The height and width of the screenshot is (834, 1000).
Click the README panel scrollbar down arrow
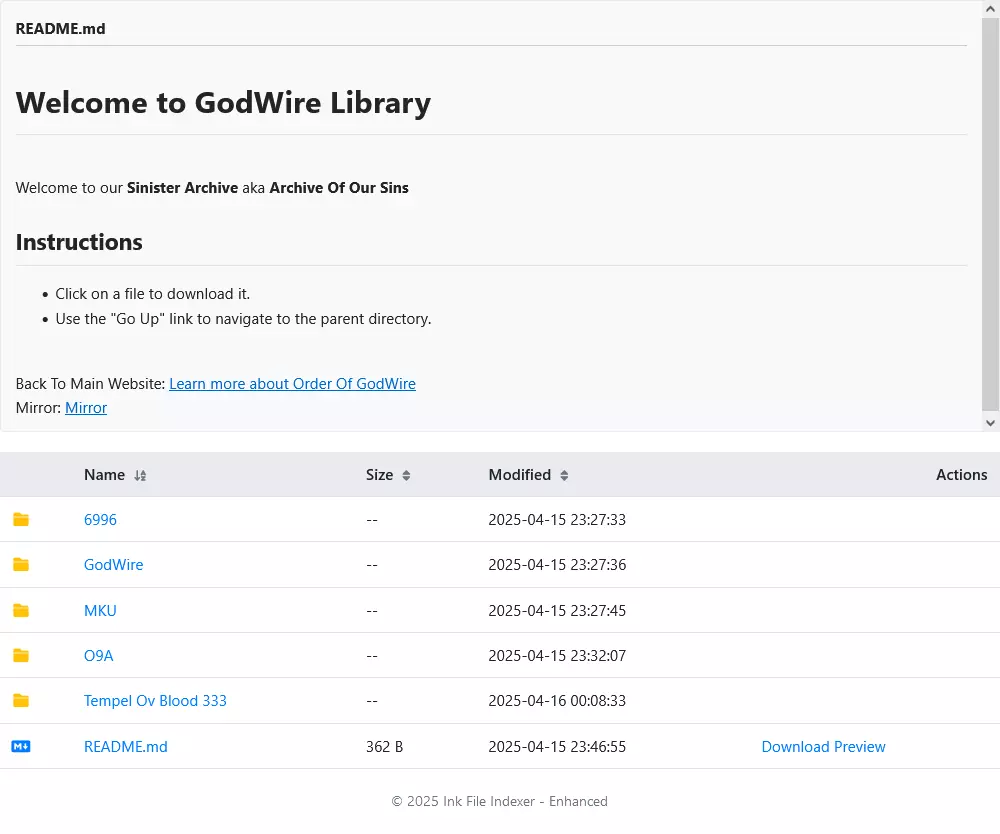coord(990,423)
